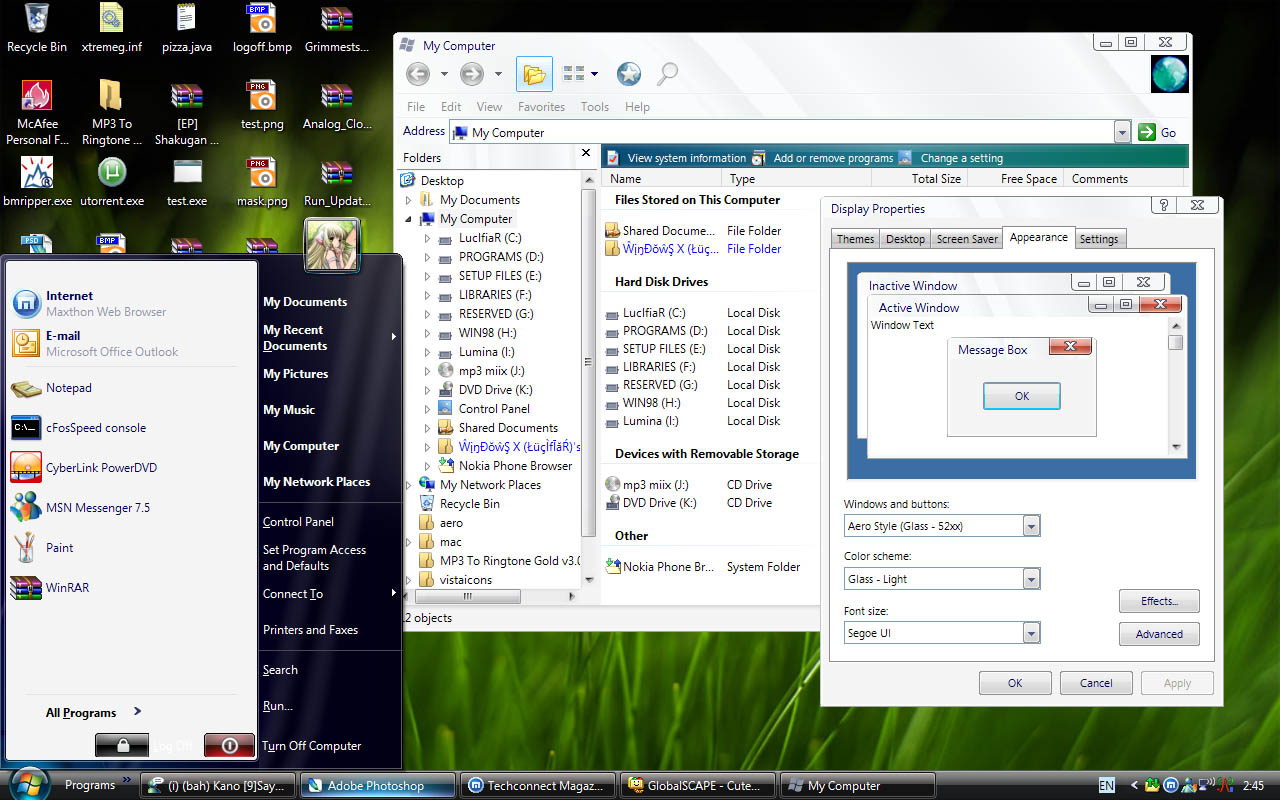Switch to the Screen Saver tab
This screenshot has width=1280, height=800.
point(966,239)
